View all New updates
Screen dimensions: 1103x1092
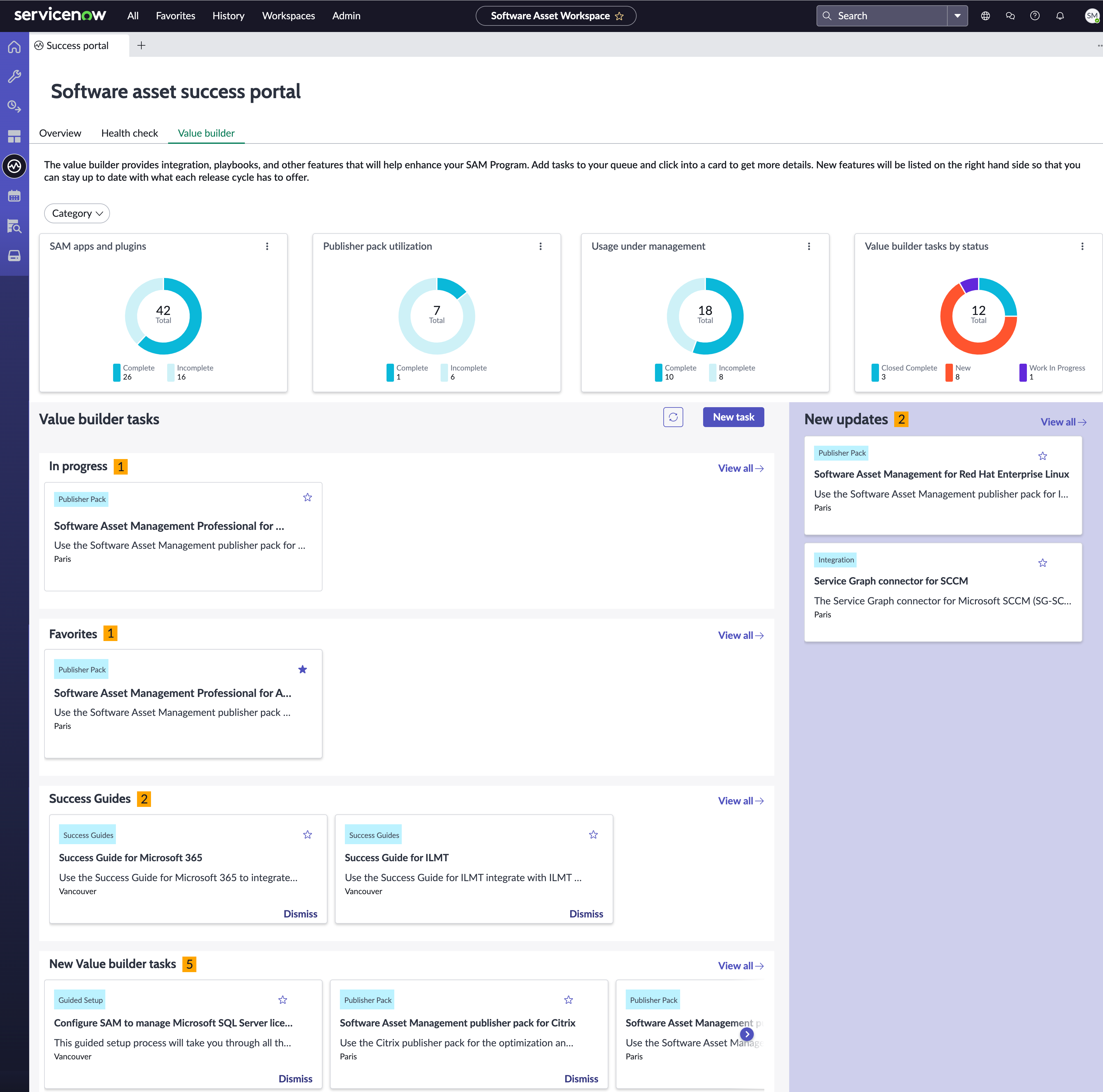1063,422
